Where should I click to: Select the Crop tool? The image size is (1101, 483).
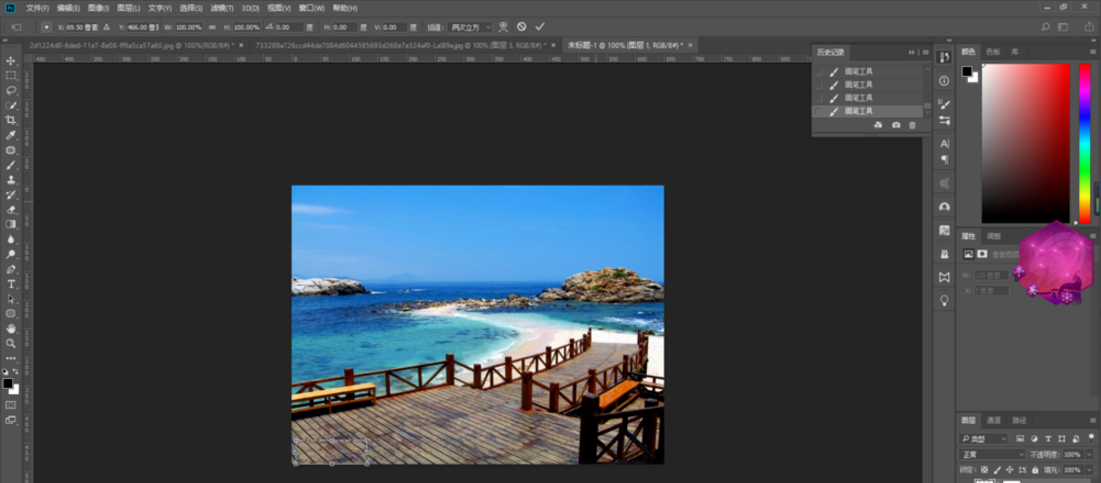coord(11,120)
